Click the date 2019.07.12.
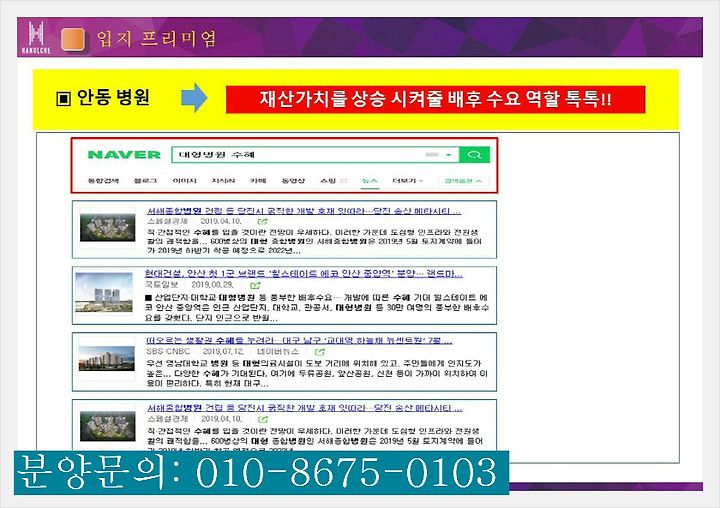 click(x=224, y=352)
